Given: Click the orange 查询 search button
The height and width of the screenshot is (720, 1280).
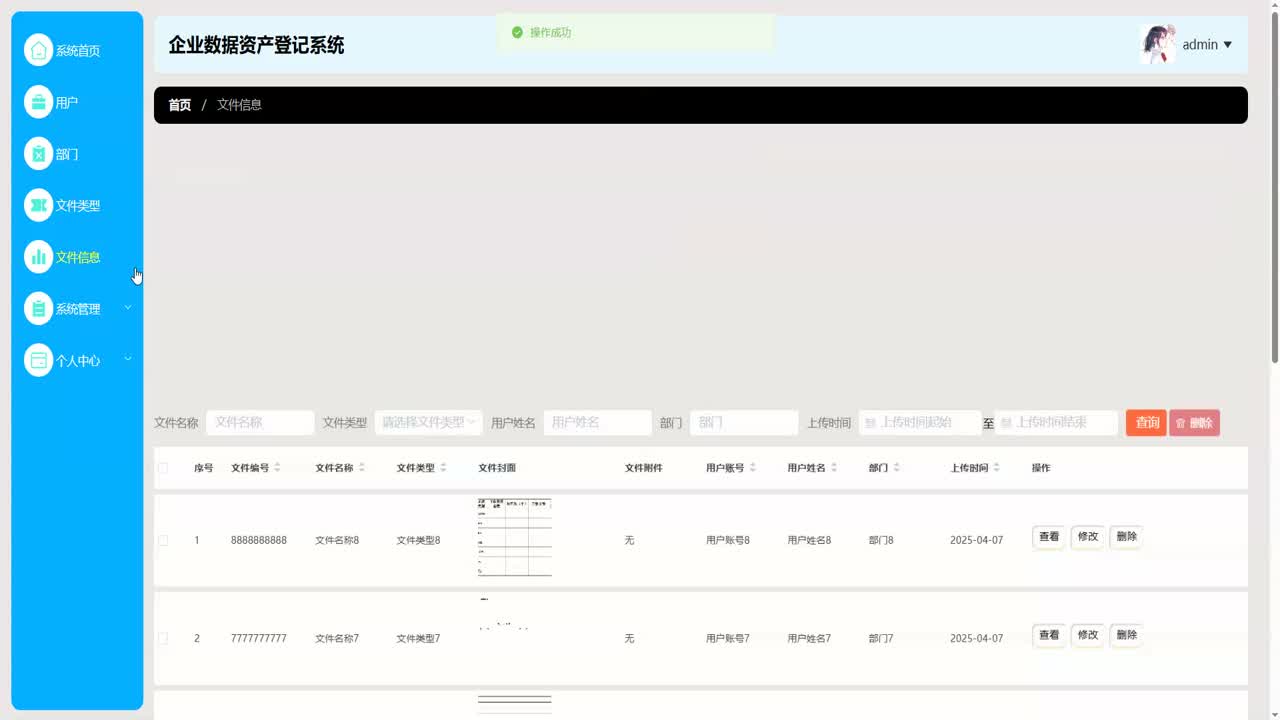Looking at the screenshot, I should pos(1146,423).
